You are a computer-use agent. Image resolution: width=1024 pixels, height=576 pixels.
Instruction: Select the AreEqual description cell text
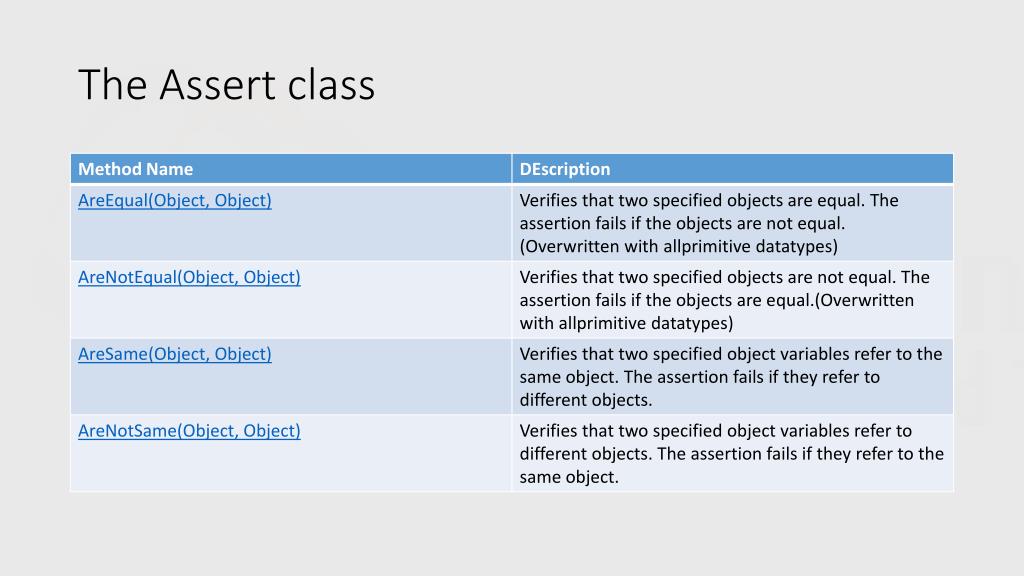tap(709, 223)
